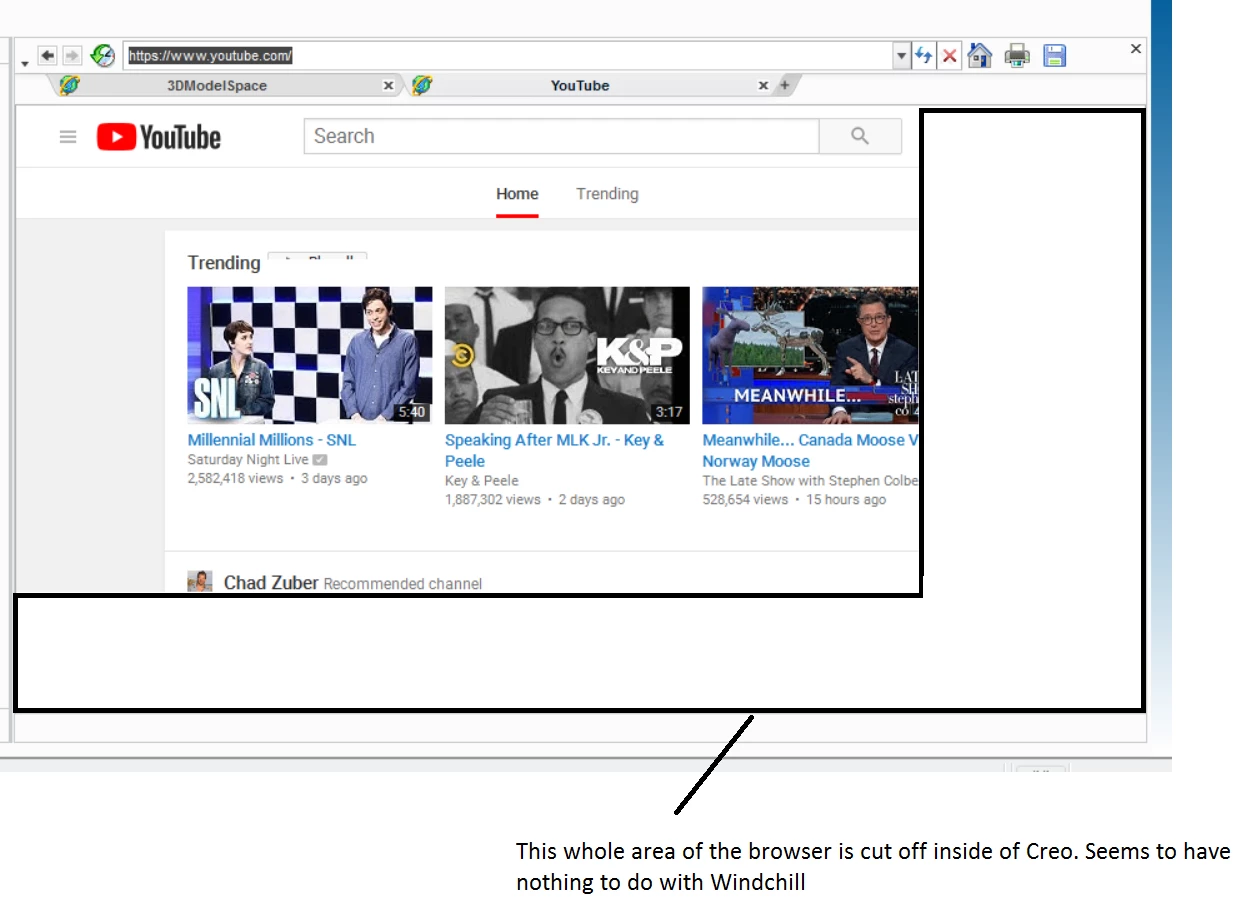Select the Trending tab on YouTube

(607, 194)
